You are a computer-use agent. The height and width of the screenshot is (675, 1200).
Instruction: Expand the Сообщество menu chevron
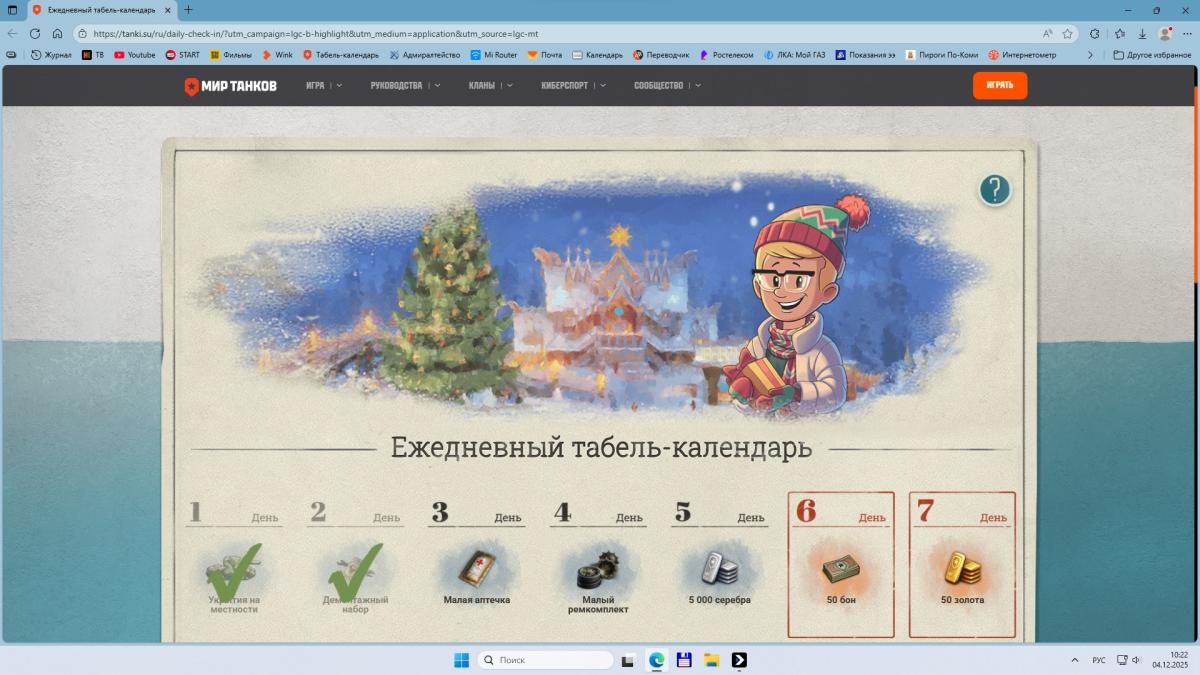point(697,86)
